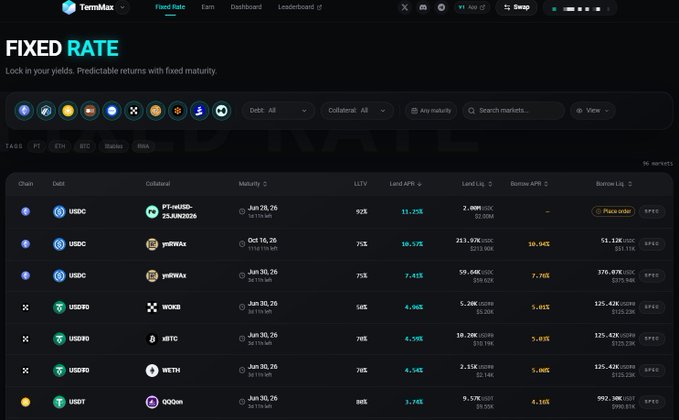Click the USDT token icon
Screen dimensions: 679x420
pyautogui.click(x=59, y=402)
